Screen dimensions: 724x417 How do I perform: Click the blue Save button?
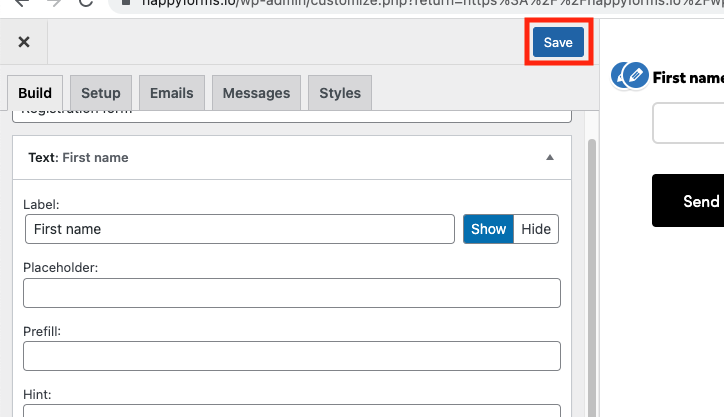[x=558, y=42]
